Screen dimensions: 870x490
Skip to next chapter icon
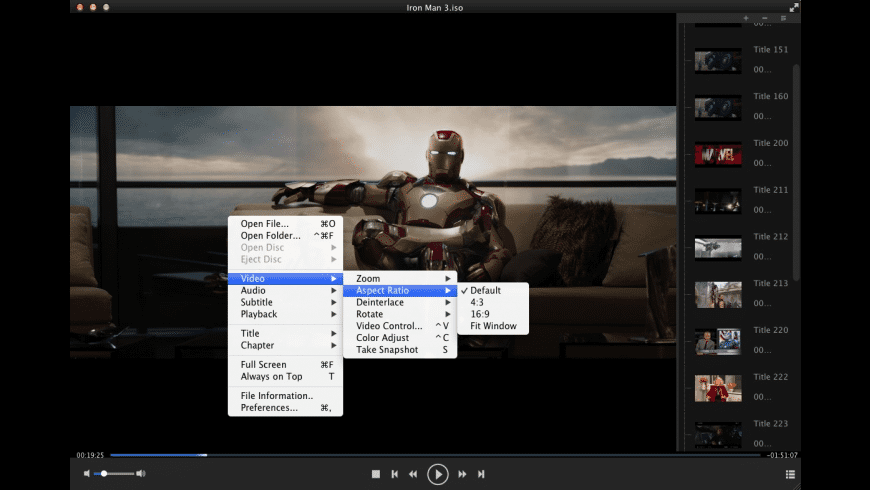[481, 474]
